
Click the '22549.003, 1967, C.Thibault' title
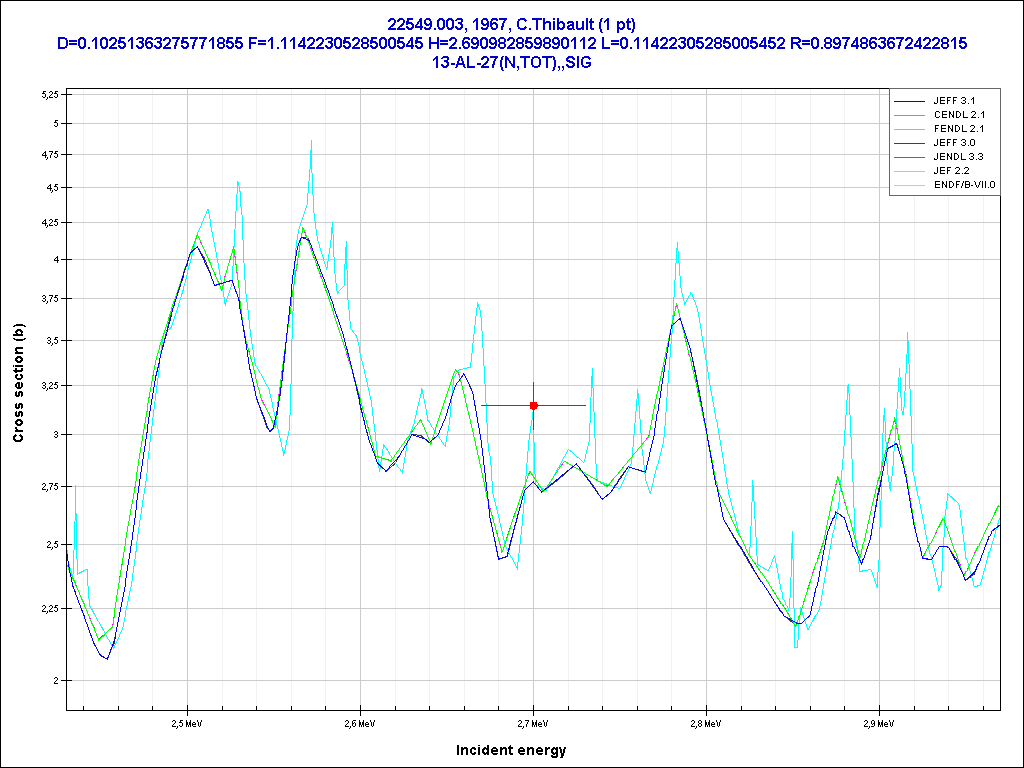[x=511, y=24]
